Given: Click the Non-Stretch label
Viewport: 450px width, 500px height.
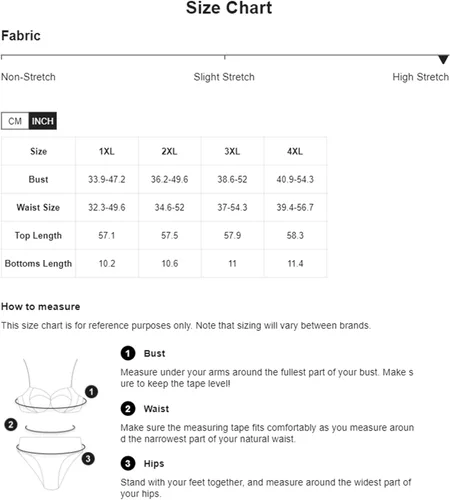Looking at the screenshot, I should click(28, 77).
